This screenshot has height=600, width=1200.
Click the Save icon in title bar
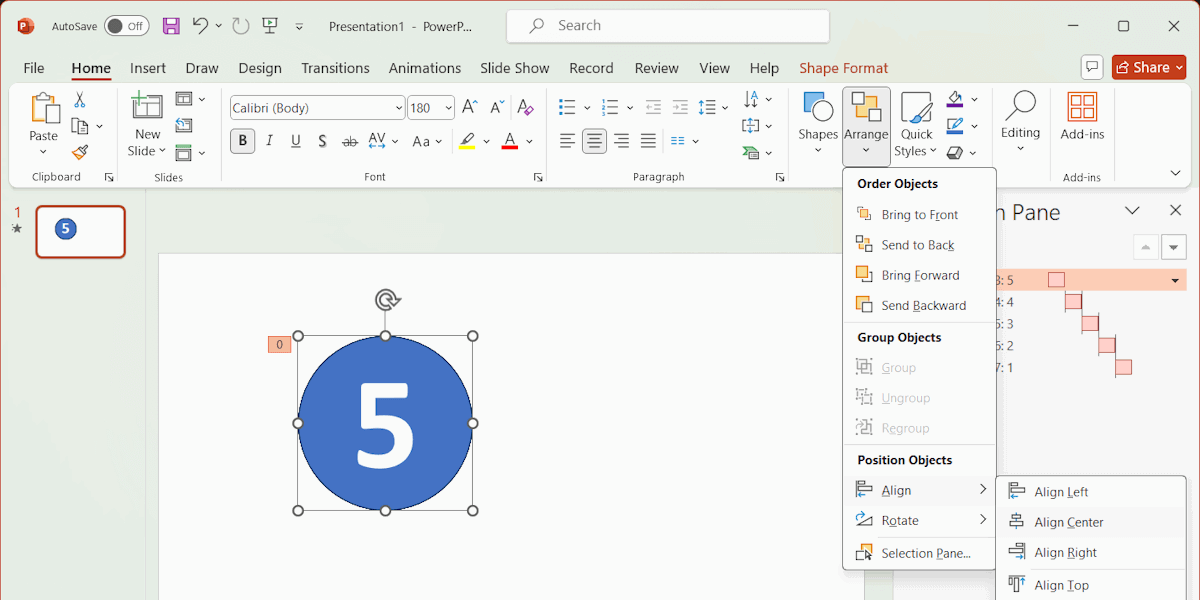tap(171, 26)
